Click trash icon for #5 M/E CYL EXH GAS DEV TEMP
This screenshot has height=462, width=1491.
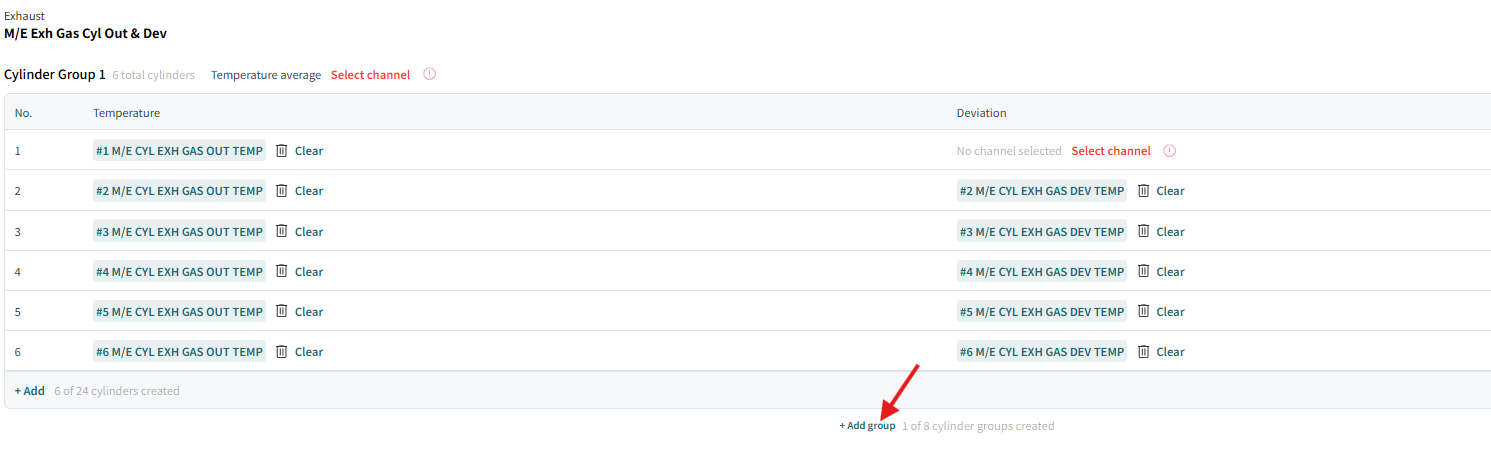click(x=1143, y=311)
